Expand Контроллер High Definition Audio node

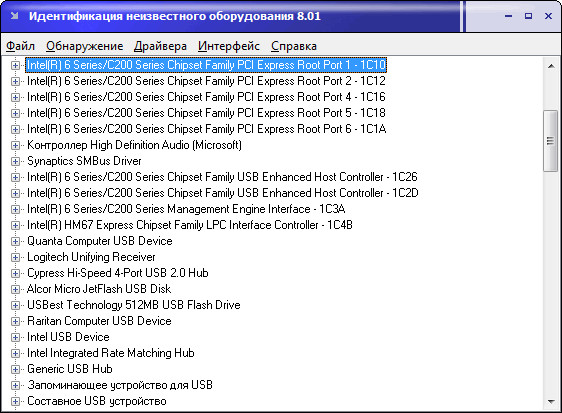15,145
